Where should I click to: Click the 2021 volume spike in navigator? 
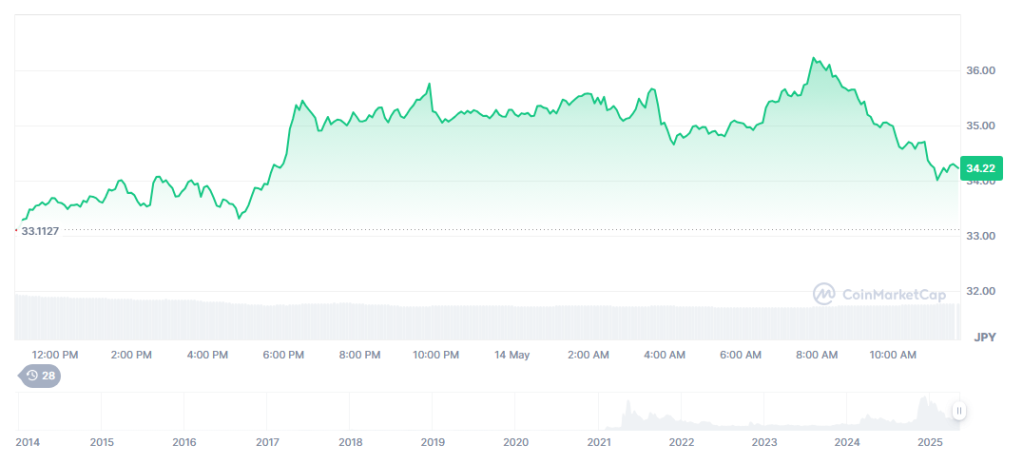point(627,411)
